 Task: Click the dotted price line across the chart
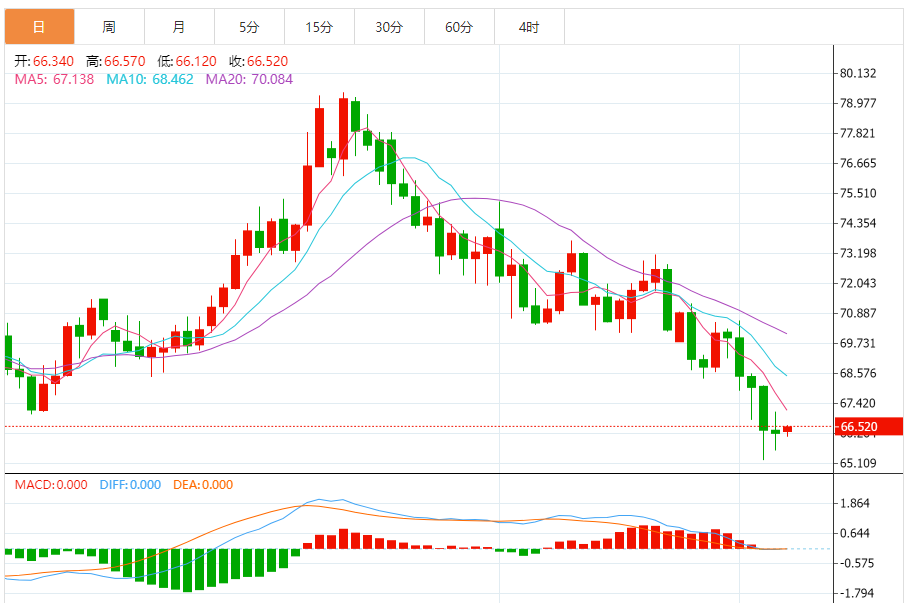coord(420,424)
